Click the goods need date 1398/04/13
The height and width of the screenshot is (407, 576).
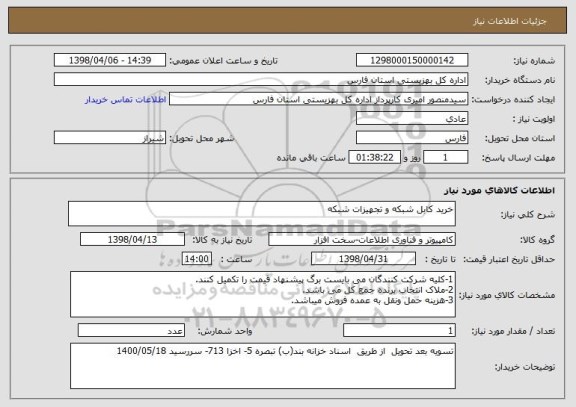tap(132, 239)
